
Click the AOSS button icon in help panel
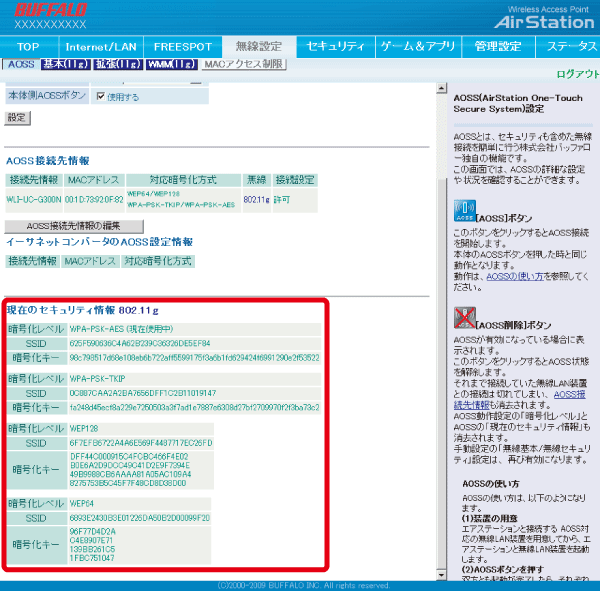(465, 211)
